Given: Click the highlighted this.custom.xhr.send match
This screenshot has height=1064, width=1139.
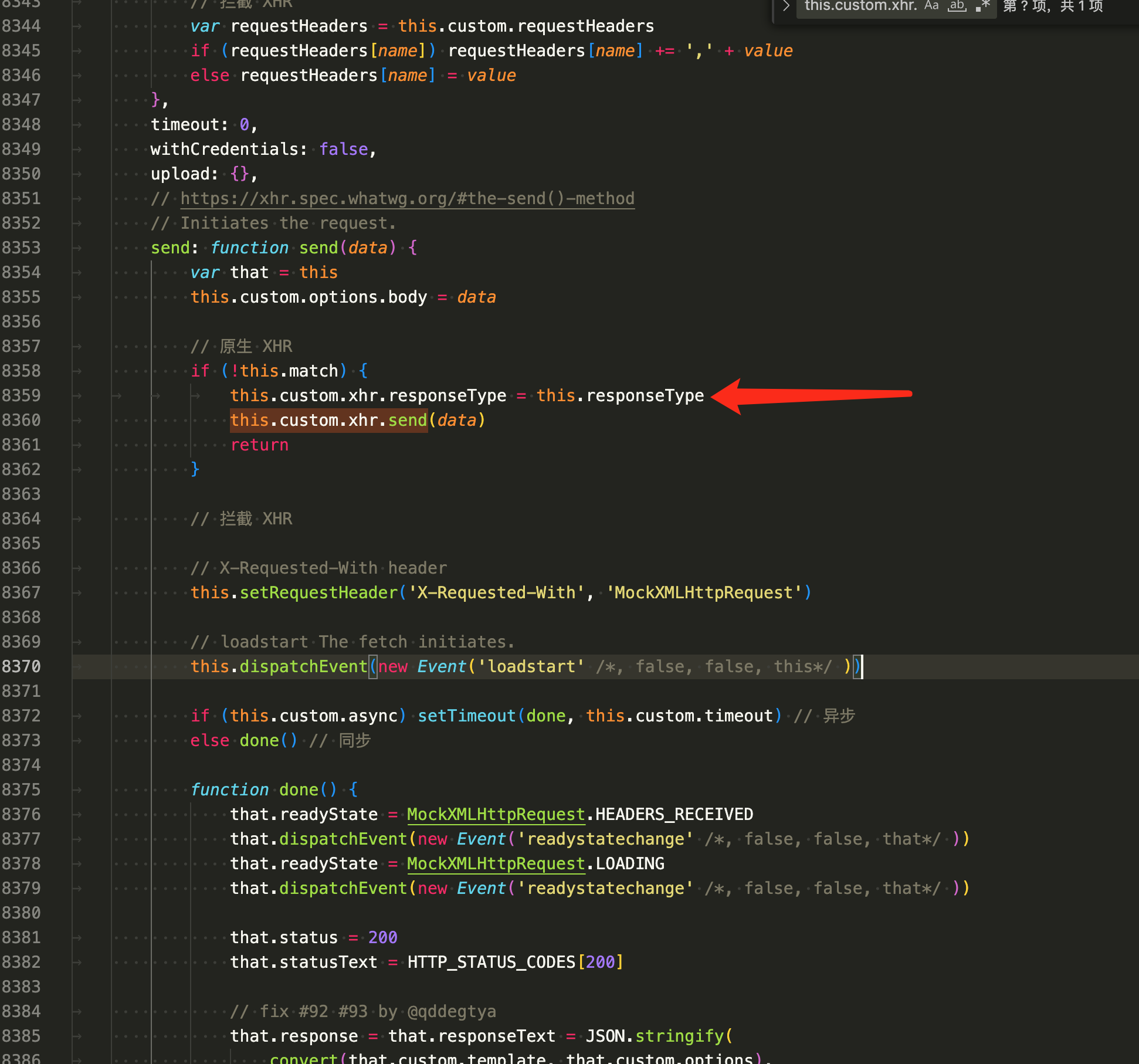Looking at the screenshot, I should (328, 420).
